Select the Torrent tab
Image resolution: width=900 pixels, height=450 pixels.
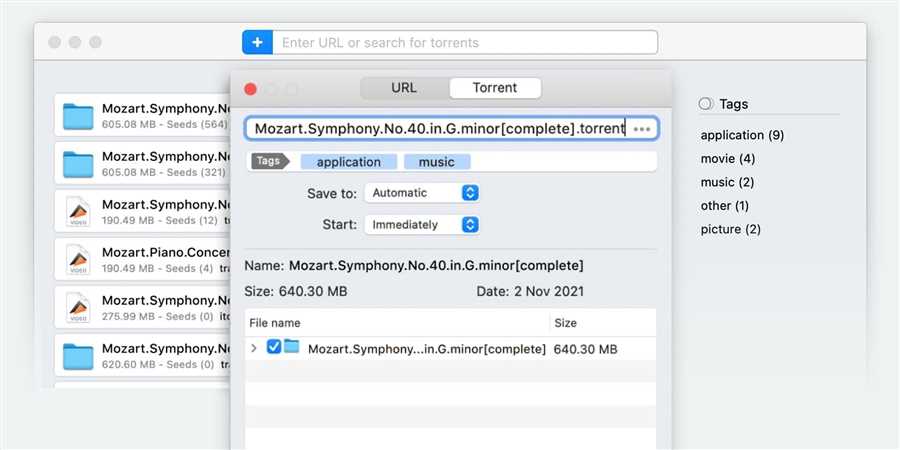point(495,88)
